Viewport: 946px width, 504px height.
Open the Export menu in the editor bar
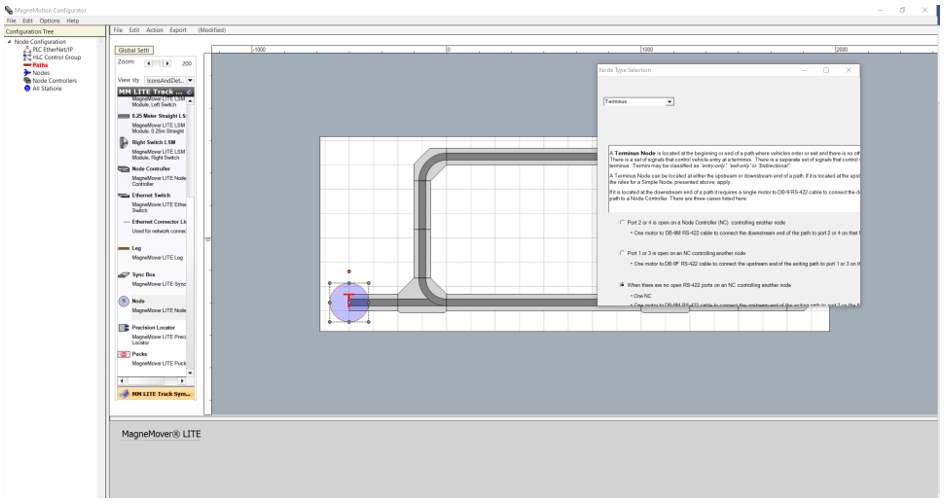pos(178,30)
